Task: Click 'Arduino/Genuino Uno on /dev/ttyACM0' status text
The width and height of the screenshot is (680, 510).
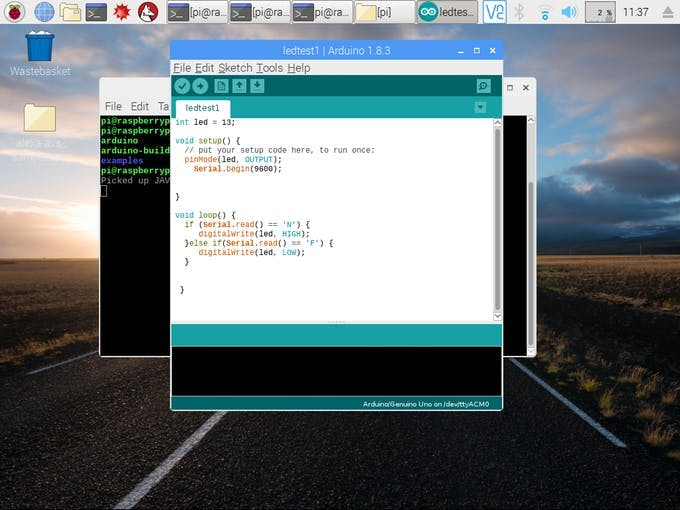Action: (426, 404)
